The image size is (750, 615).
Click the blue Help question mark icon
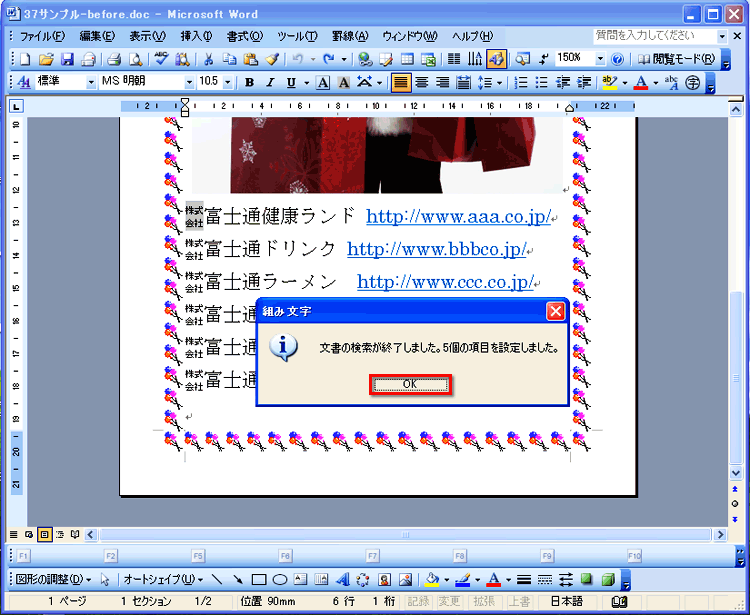point(618,59)
